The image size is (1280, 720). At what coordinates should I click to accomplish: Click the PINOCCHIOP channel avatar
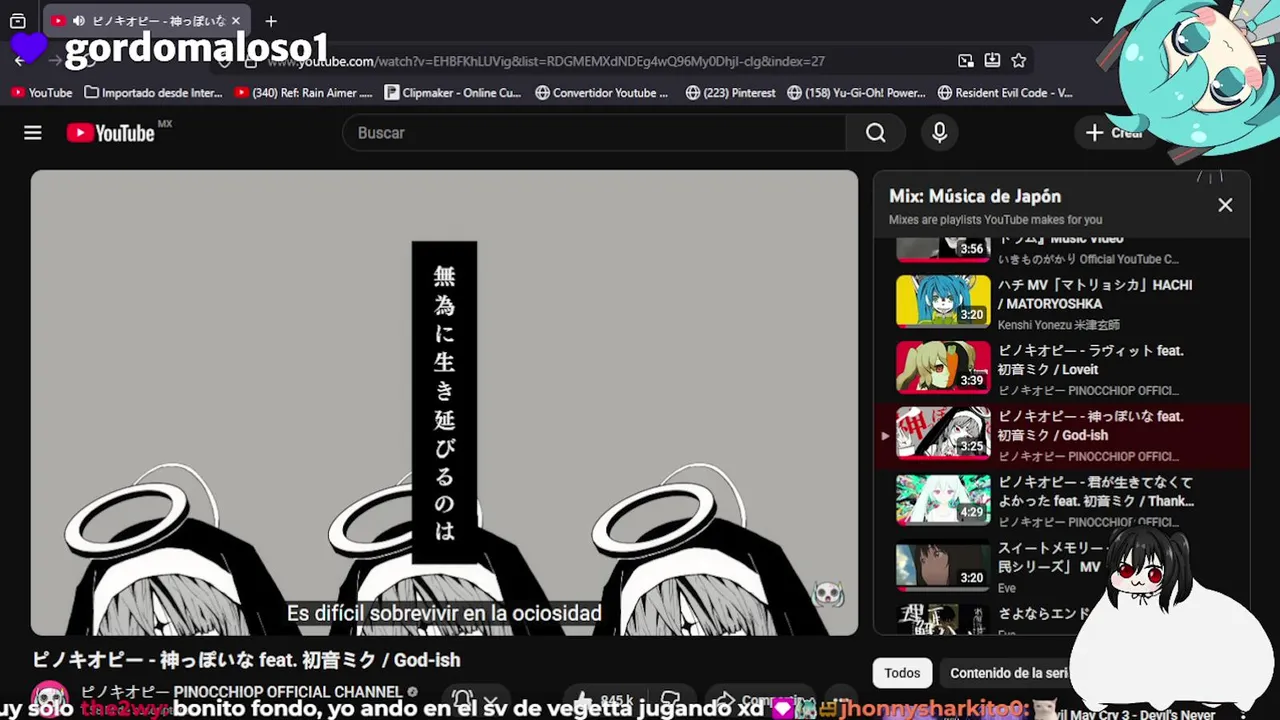[50, 697]
